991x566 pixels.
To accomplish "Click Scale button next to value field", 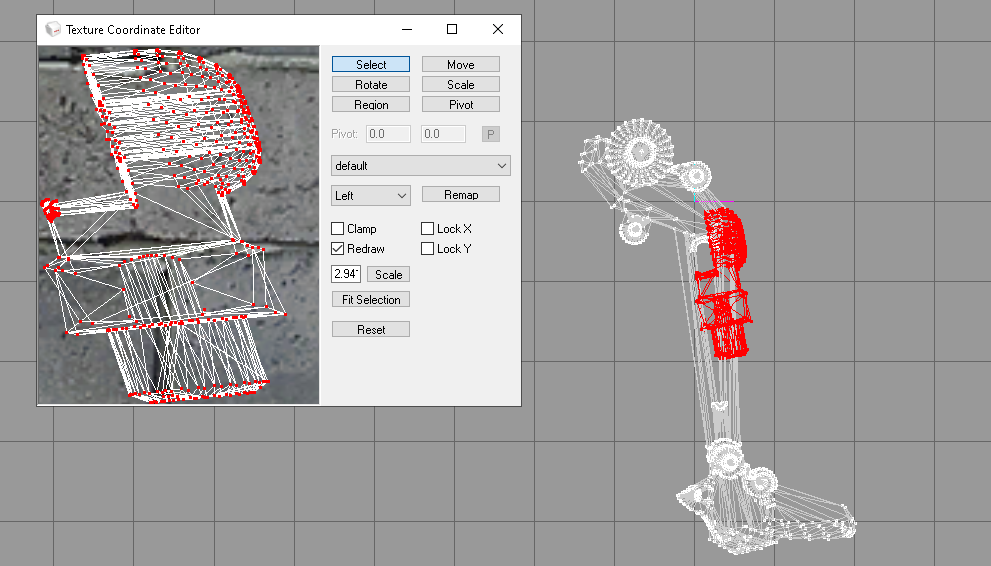I will [x=388, y=274].
